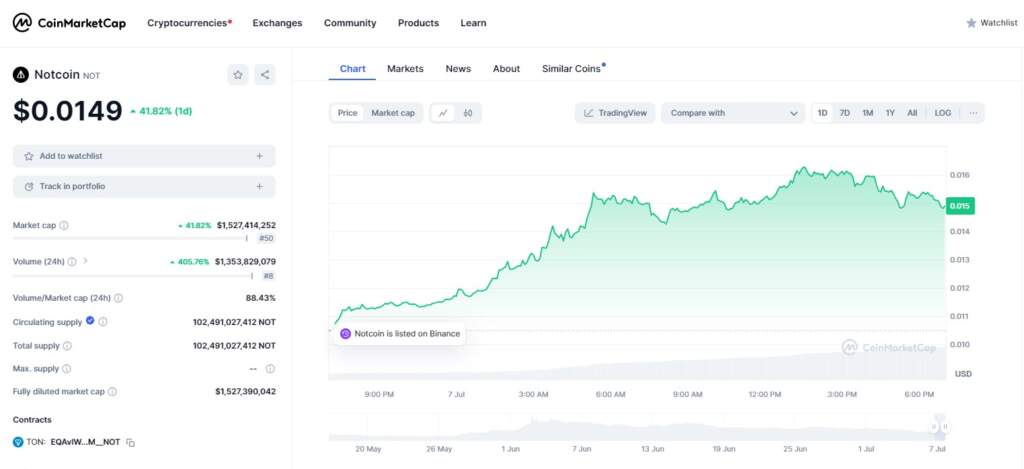Click the Binance listing event marker icon
The width and height of the screenshot is (1024, 469).
[345, 334]
